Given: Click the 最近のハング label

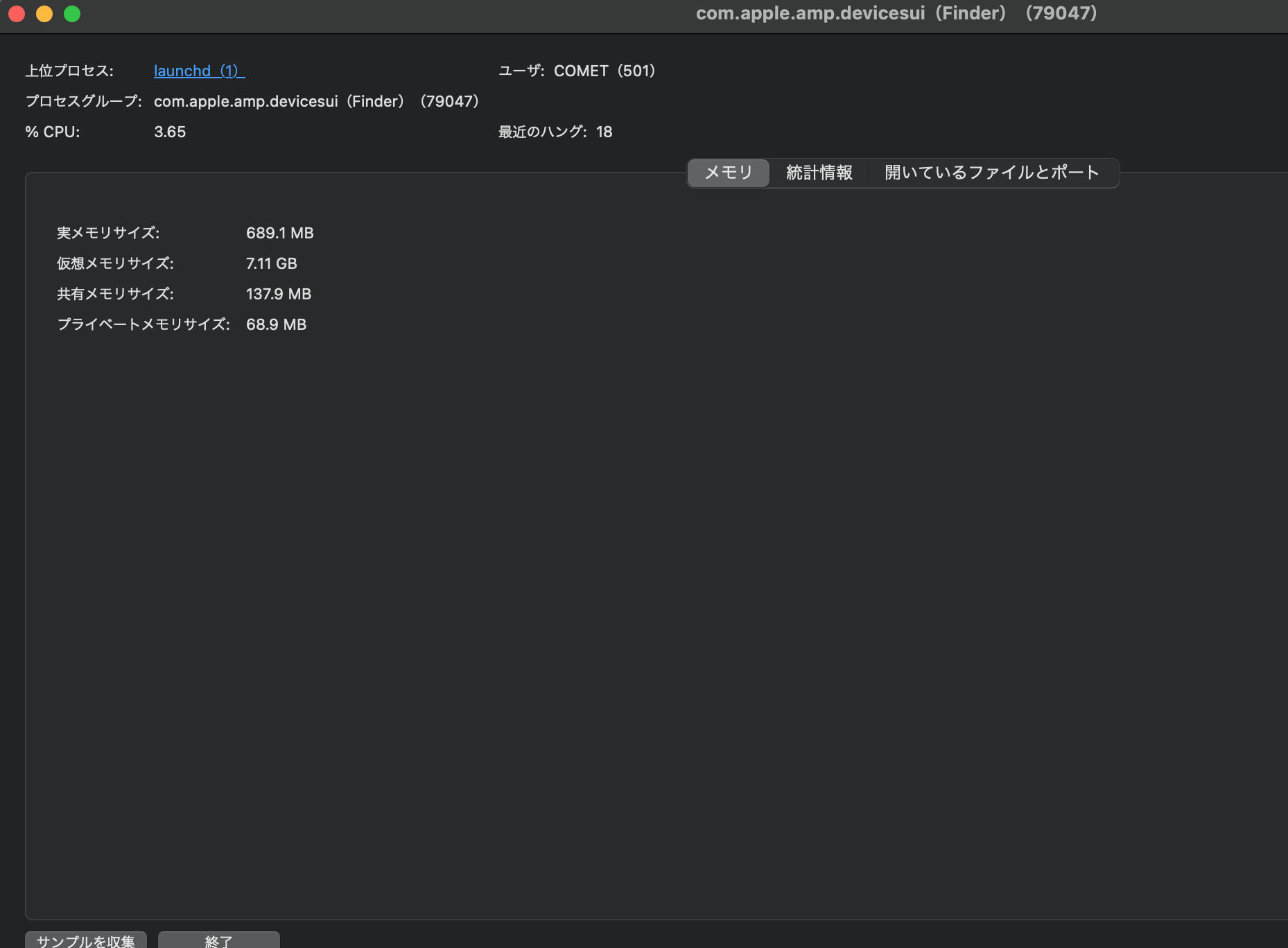Looking at the screenshot, I should pyautogui.click(x=543, y=132).
